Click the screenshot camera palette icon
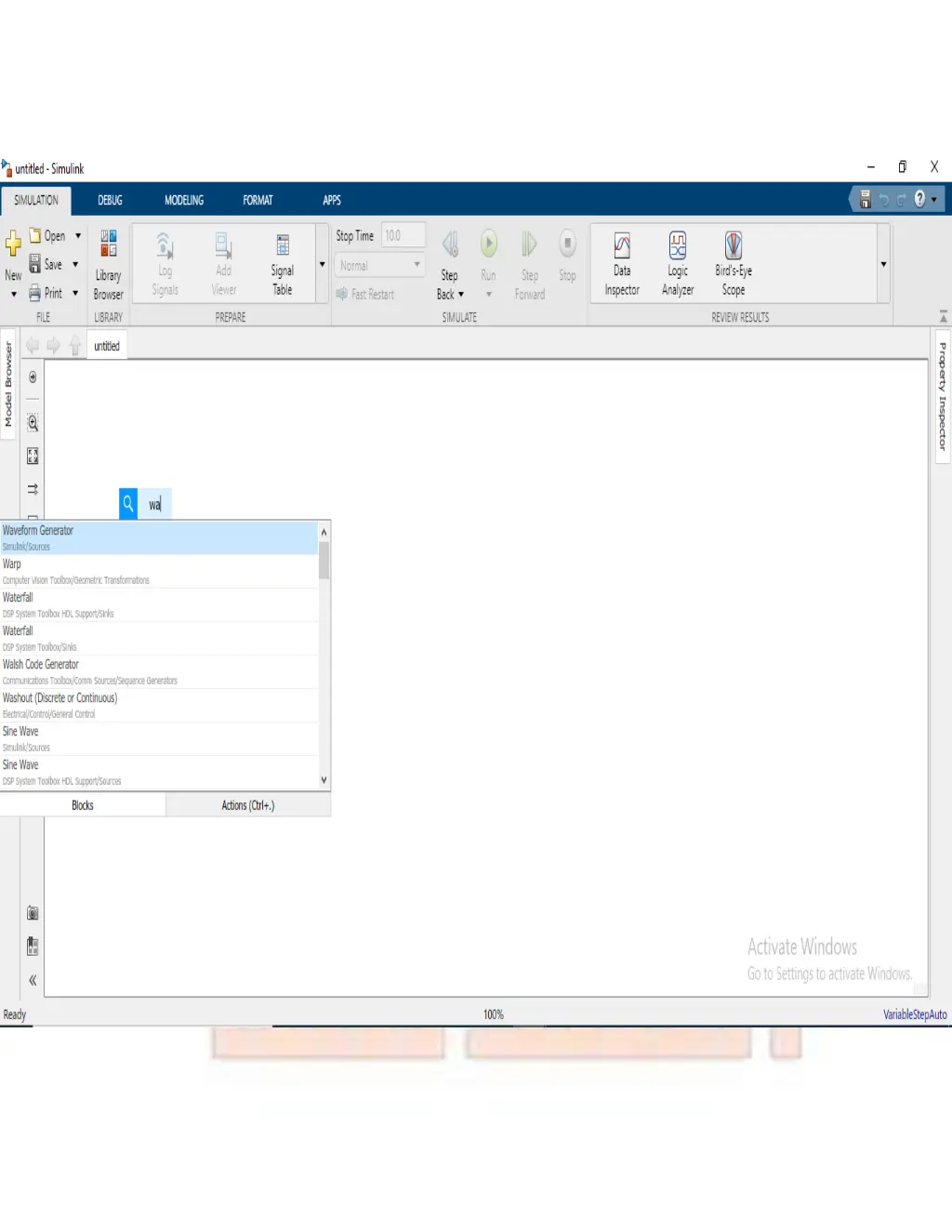952x1232 pixels. coord(33,913)
